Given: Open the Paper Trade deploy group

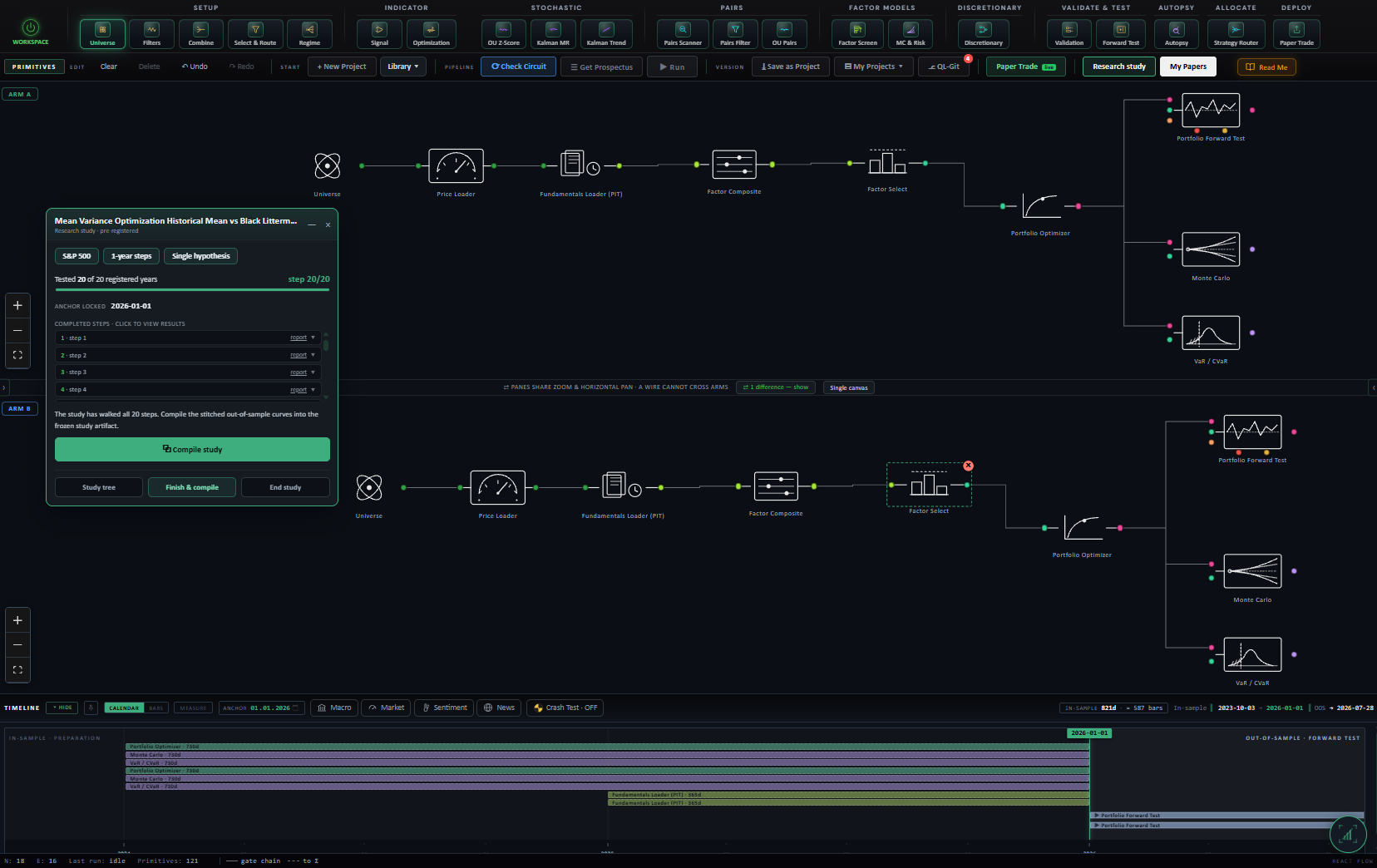Looking at the screenshot, I should [x=1296, y=34].
